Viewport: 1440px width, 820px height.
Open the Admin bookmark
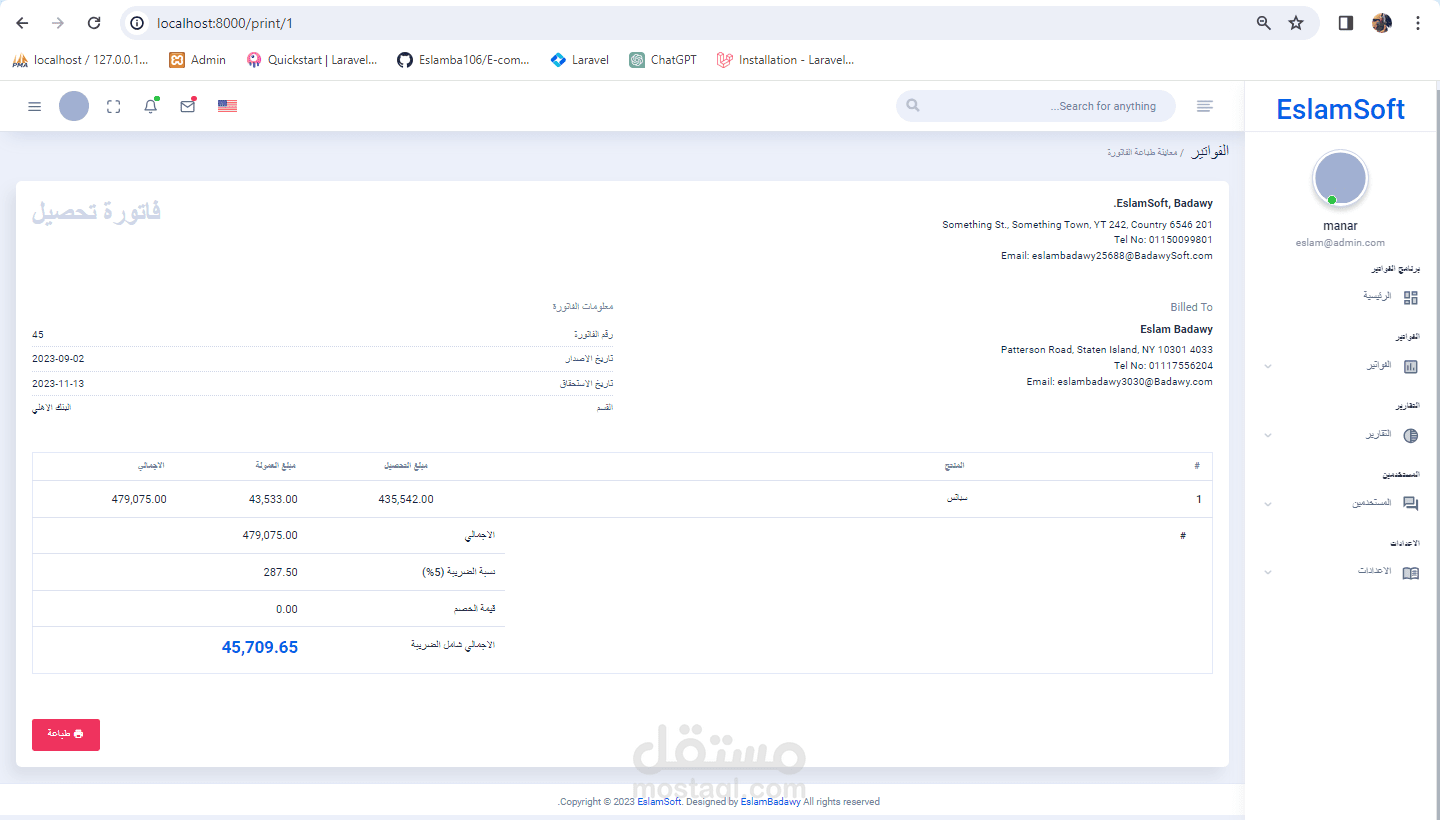coord(198,60)
